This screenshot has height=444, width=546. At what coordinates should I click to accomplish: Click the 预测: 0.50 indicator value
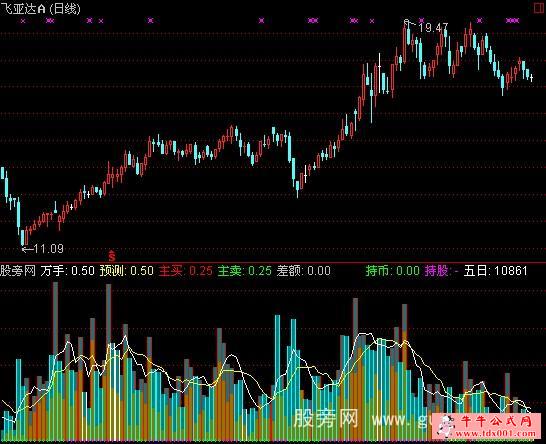point(127,271)
